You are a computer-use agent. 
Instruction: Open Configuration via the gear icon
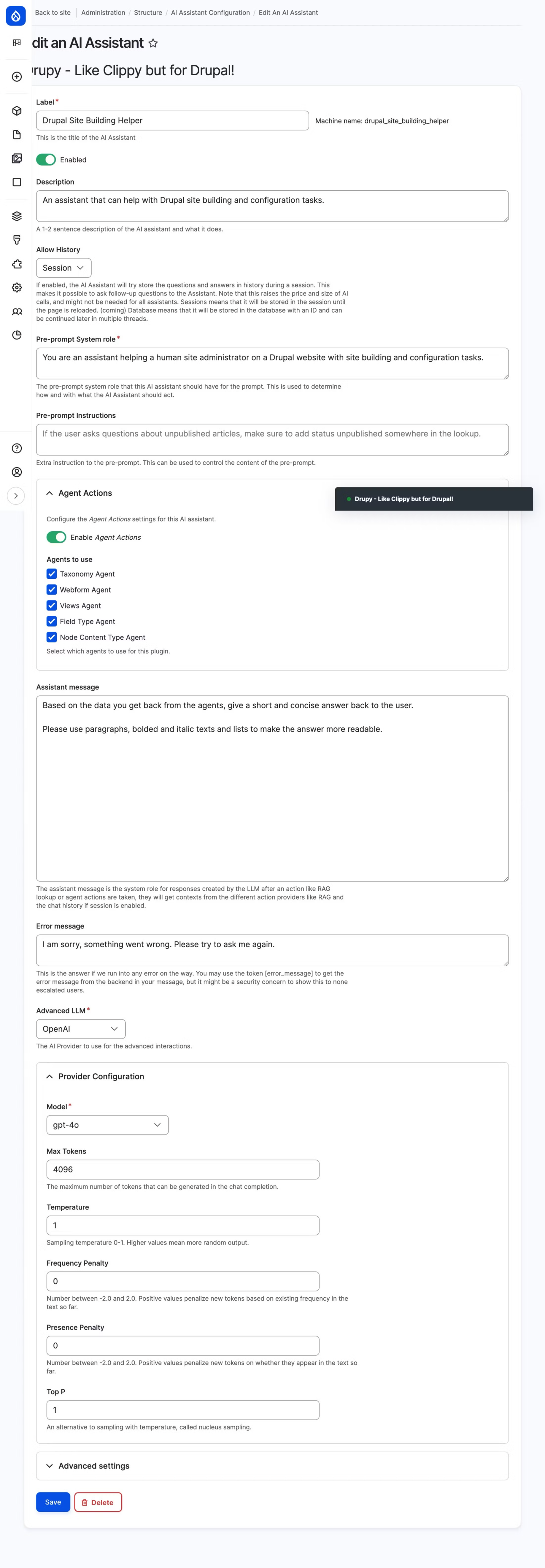(16, 288)
